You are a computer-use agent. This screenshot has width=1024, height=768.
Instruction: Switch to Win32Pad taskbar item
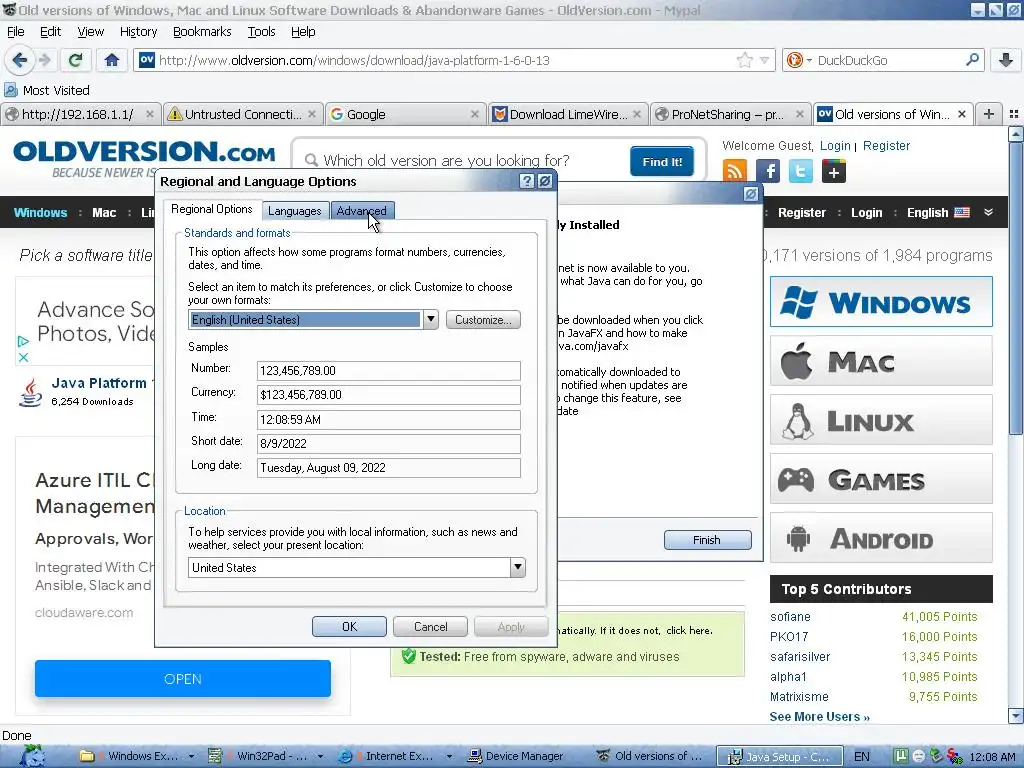(x=264, y=756)
